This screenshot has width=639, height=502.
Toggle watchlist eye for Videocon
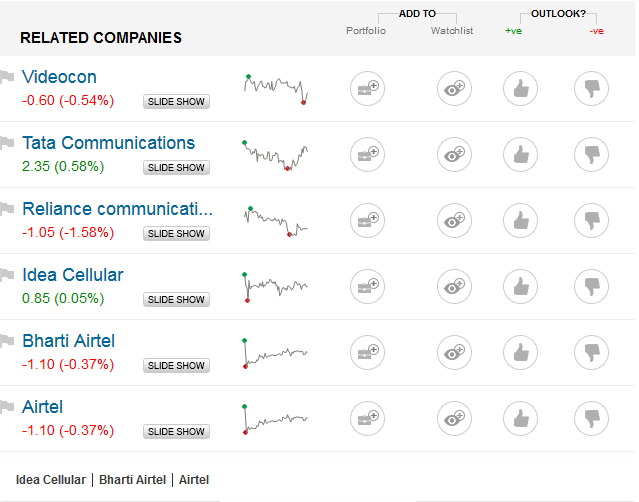[x=455, y=89]
